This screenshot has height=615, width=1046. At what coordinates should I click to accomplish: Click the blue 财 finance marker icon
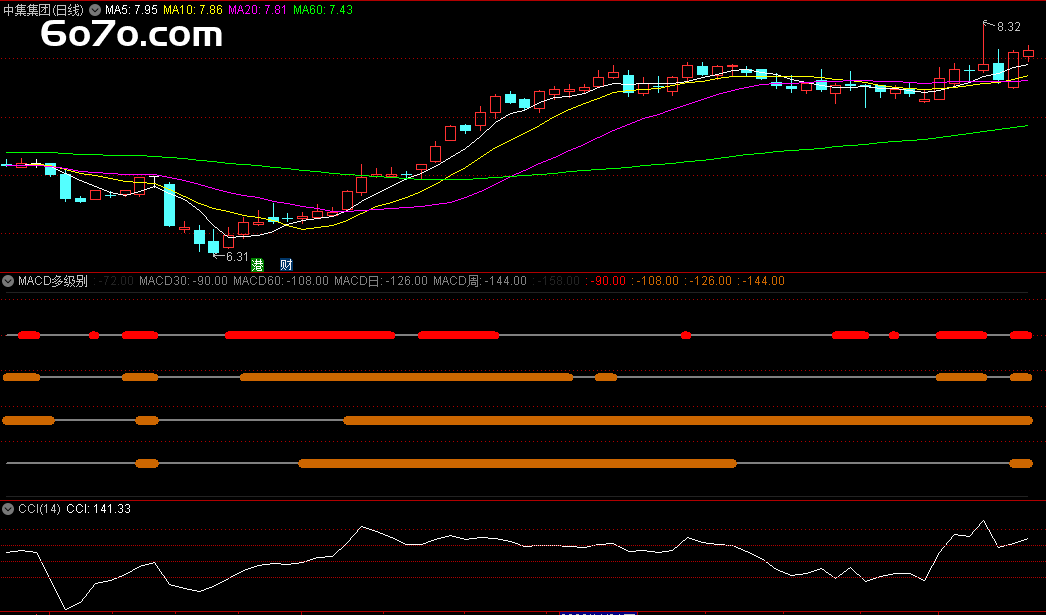click(286, 265)
